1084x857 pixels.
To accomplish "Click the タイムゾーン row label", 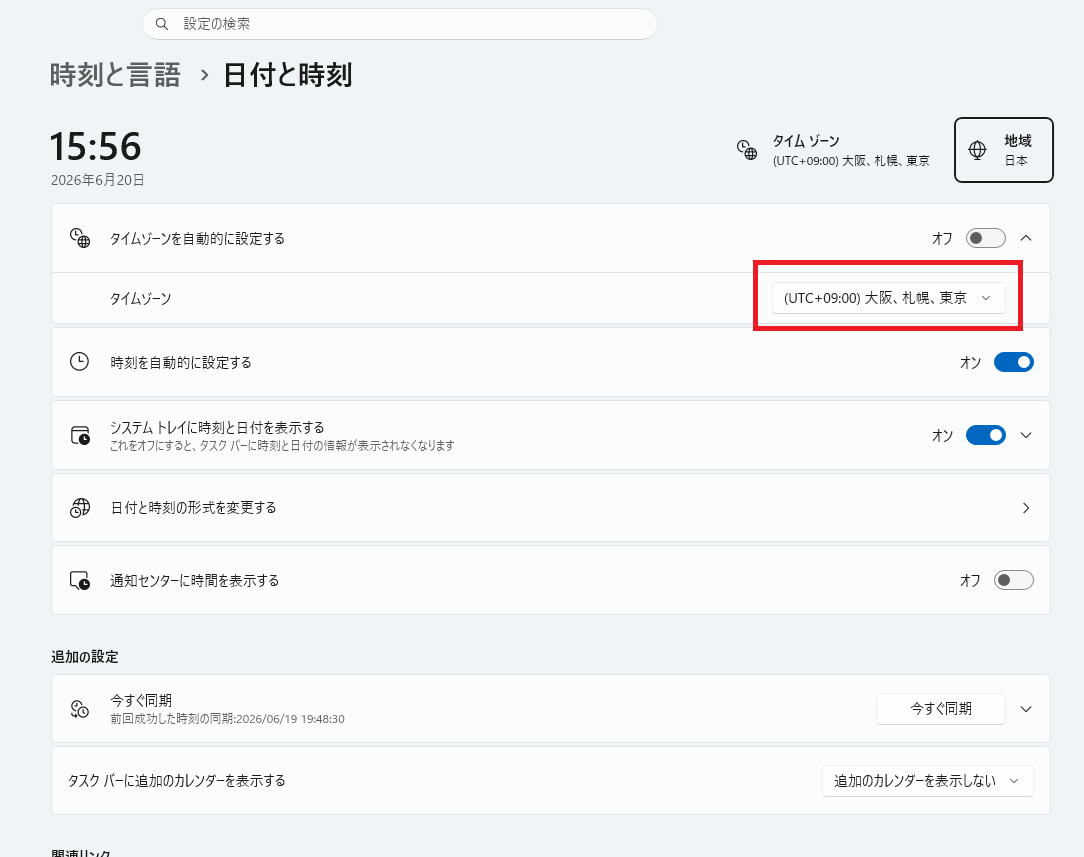I will [140, 299].
